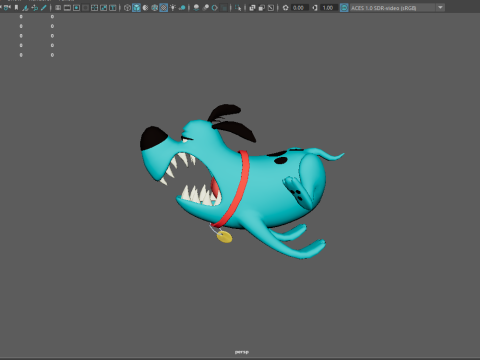
Task: Toggle Motion Blur in viewport
Action: [x=206, y=8]
